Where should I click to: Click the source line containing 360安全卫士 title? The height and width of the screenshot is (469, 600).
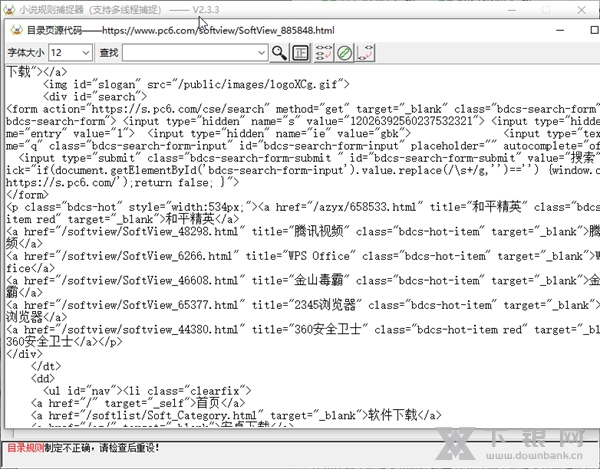point(300,329)
